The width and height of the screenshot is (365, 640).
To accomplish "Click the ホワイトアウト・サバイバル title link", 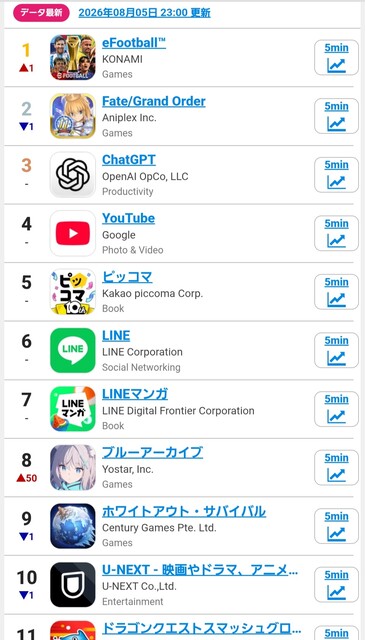I will (x=184, y=511).
